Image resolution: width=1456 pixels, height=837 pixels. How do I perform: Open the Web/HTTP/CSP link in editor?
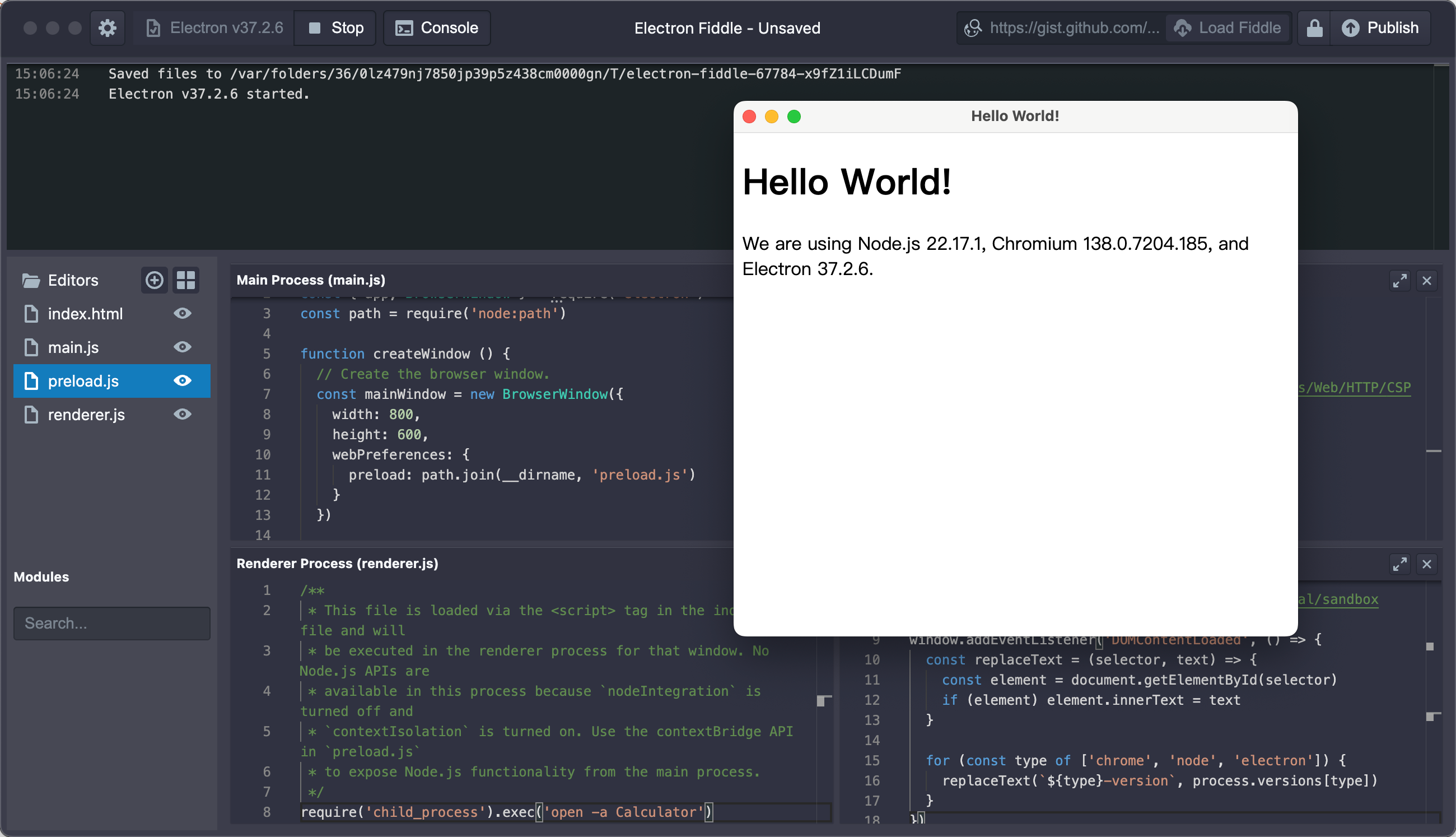(x=1354, y=388)
